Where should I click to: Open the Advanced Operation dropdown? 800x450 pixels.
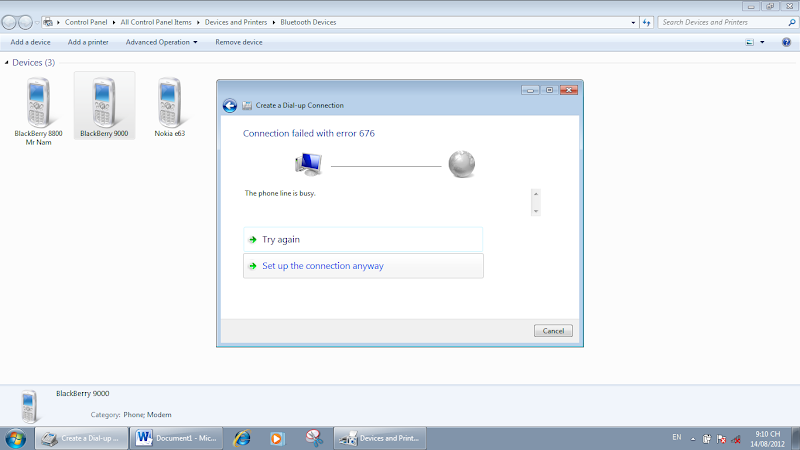tap(161, 42)
